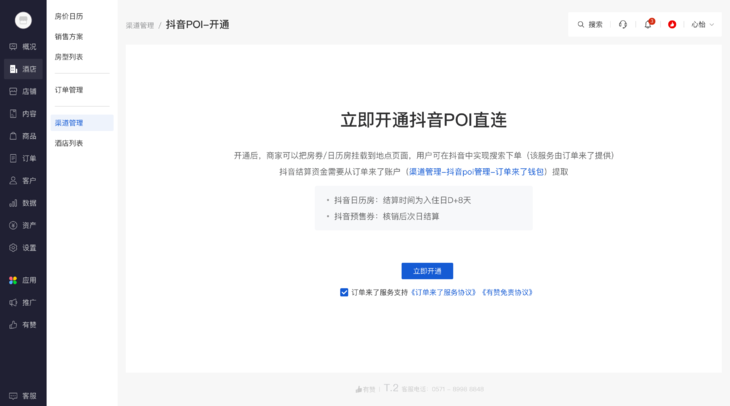Screen dimensions: 730x406
Task: Click the 立即开通抖音POI直连 heading
Action: [424, 120]
